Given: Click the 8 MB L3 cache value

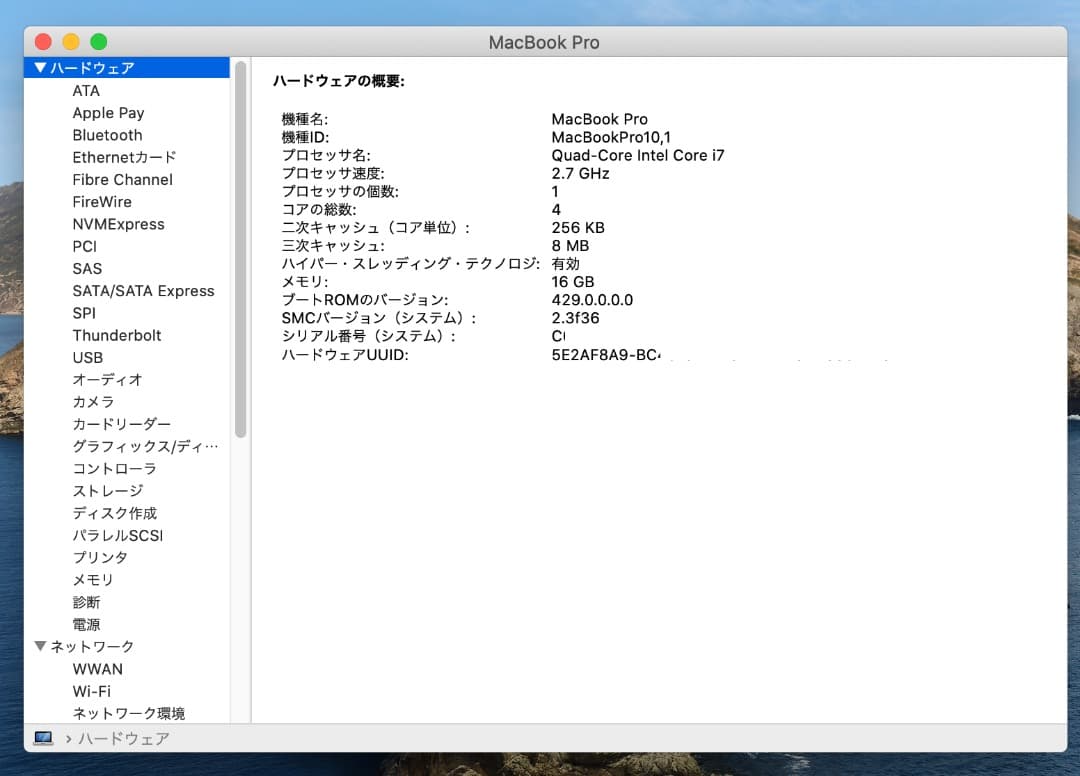Looking at the screenshot, I should 570,246.
